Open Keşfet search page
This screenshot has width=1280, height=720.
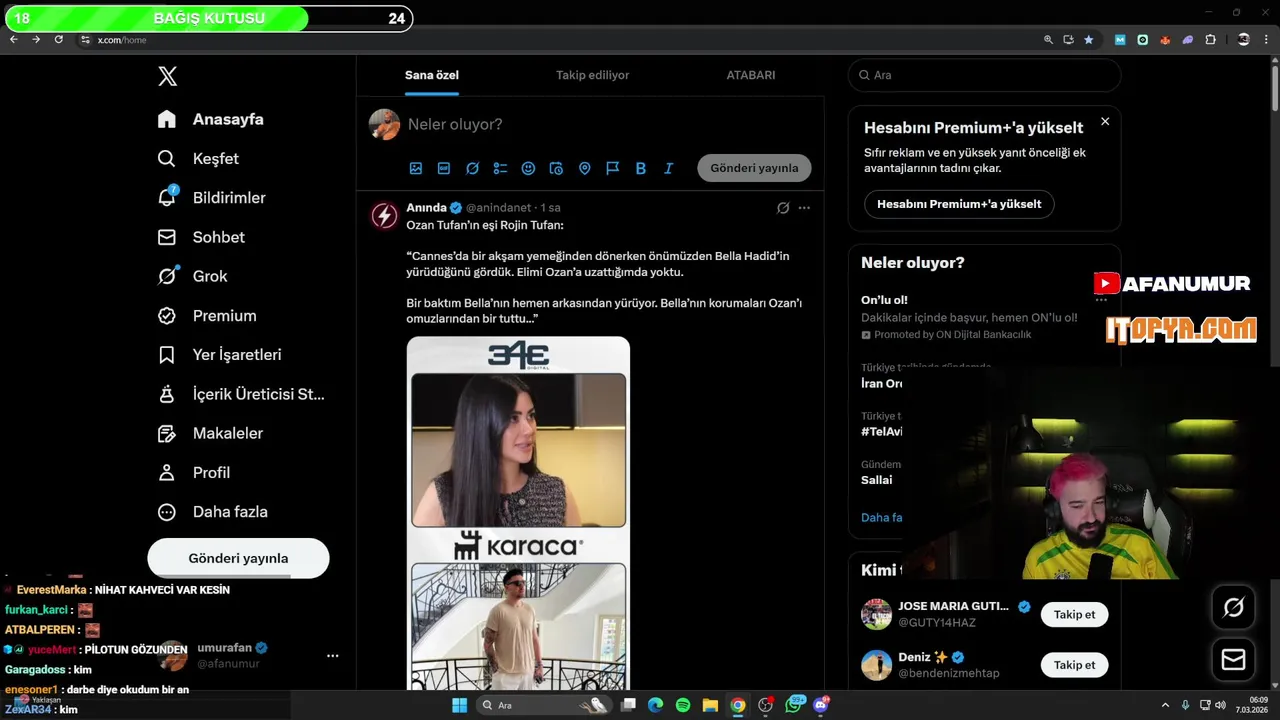(x=198, y=158)
